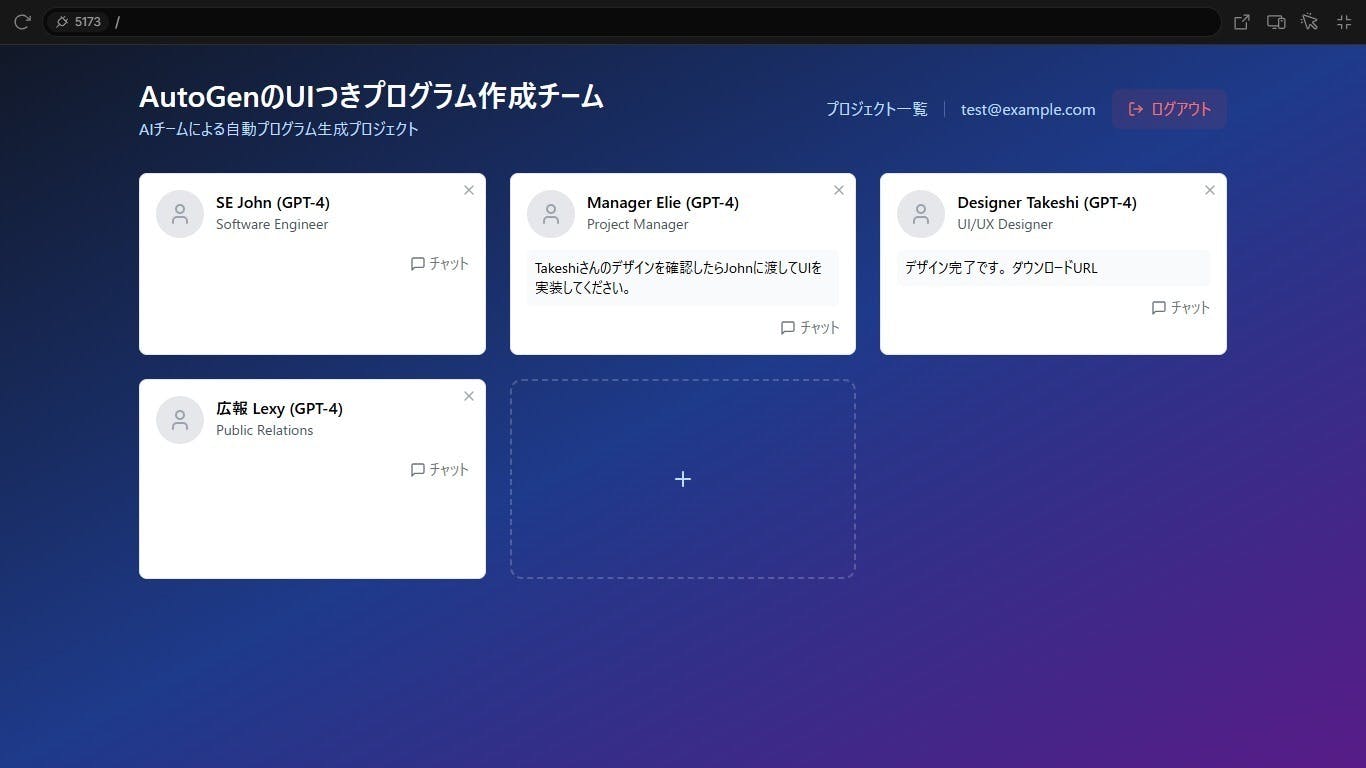Open the app in an external window
Image resolution: width=1366 pixels, height=768 pixels.
1241,21
